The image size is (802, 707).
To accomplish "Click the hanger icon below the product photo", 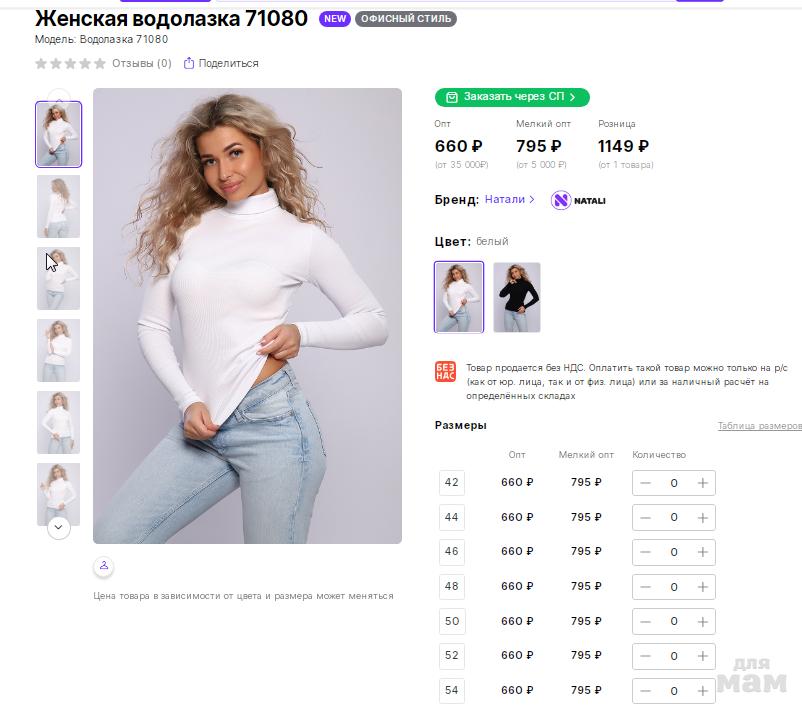I will tap(104, 566).
